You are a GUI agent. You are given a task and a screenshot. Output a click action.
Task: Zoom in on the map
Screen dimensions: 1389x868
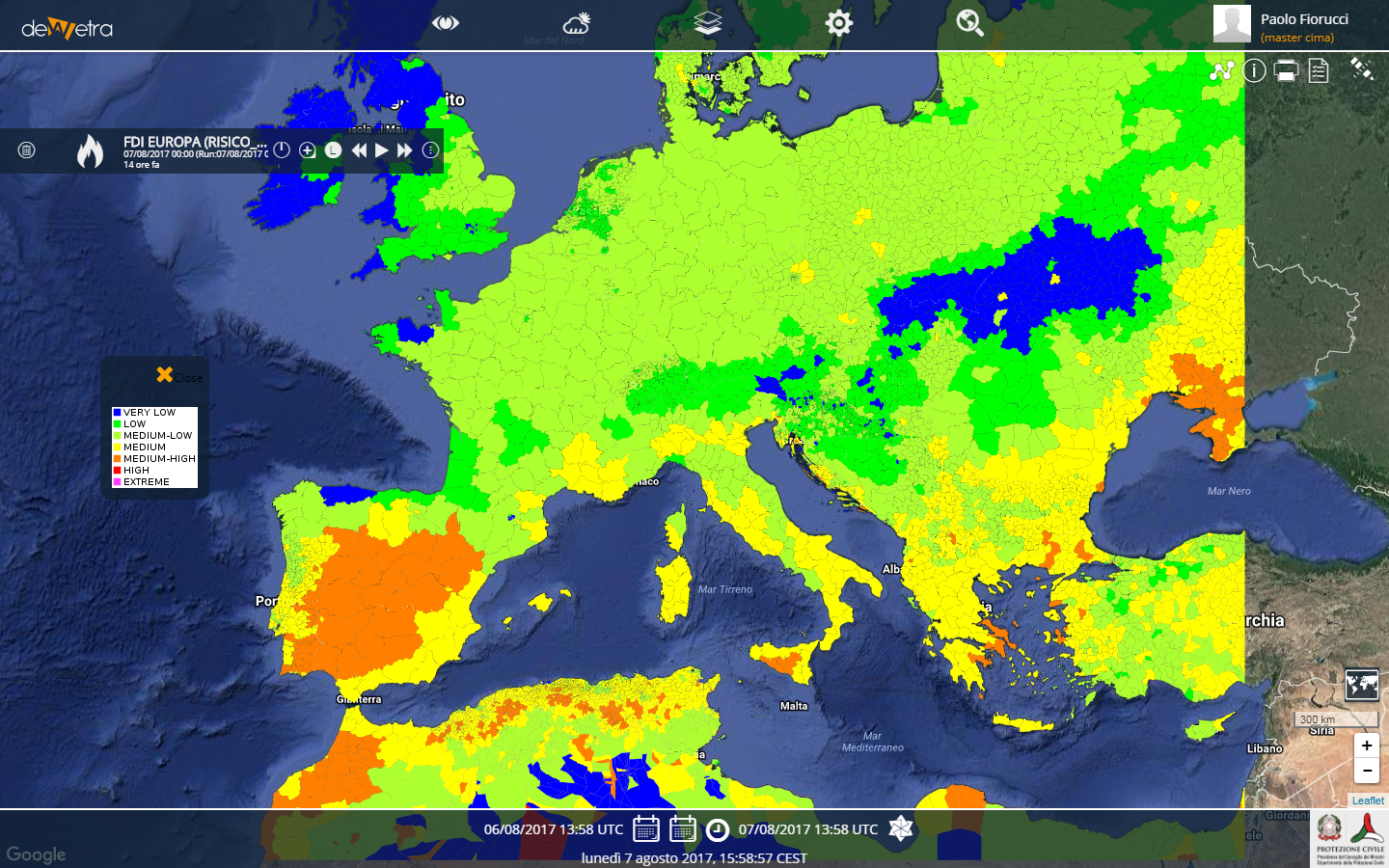1366,746
